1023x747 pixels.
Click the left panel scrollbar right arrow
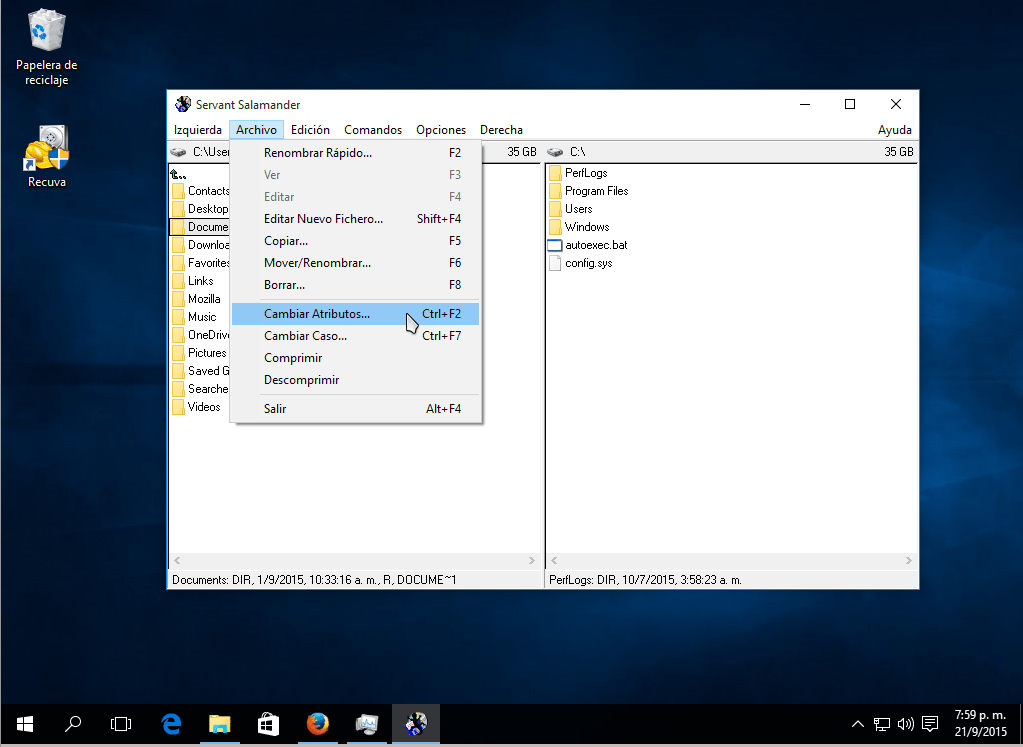coord(532,560)
